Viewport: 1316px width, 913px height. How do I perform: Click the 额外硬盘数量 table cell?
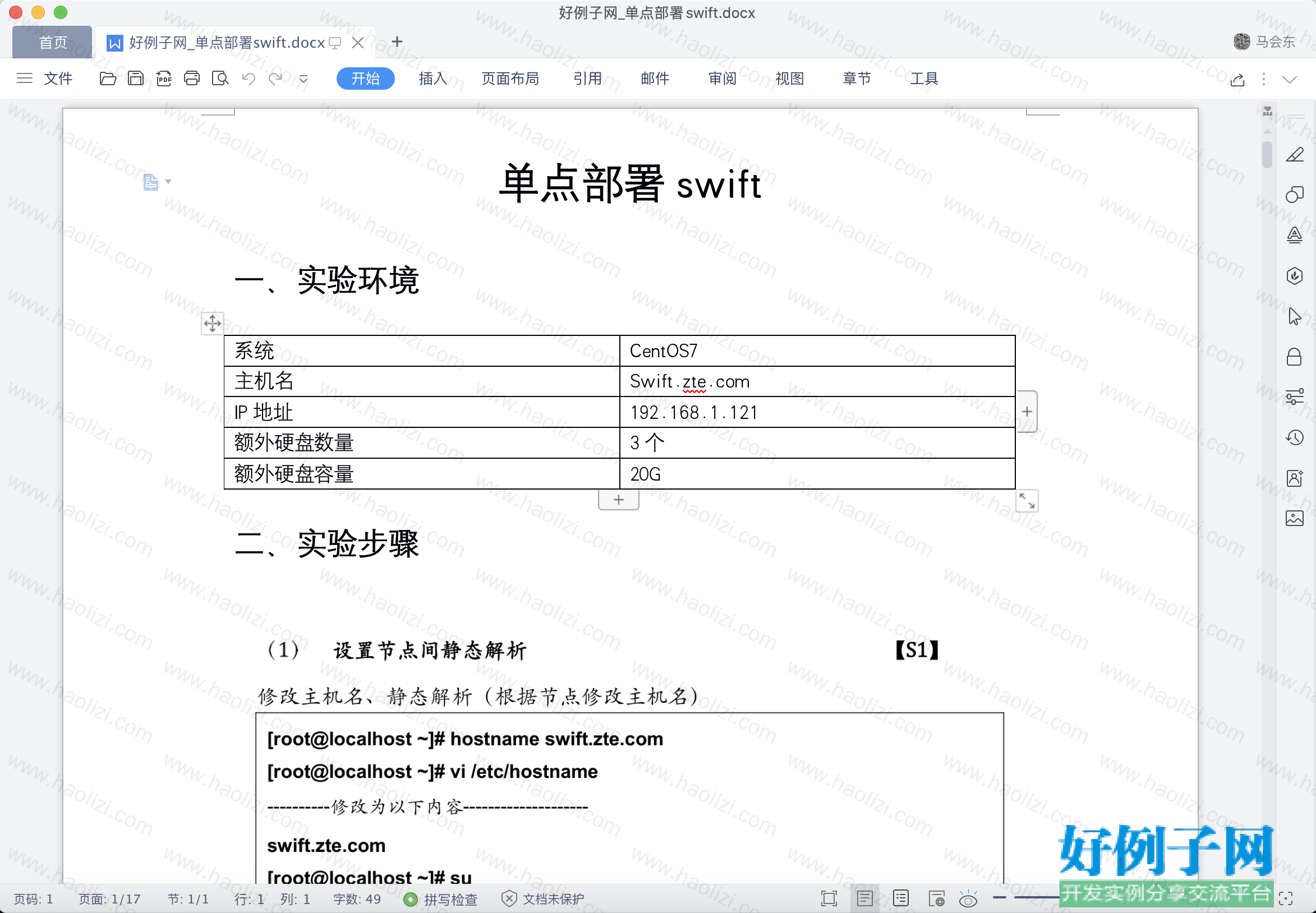pos(422,443)
